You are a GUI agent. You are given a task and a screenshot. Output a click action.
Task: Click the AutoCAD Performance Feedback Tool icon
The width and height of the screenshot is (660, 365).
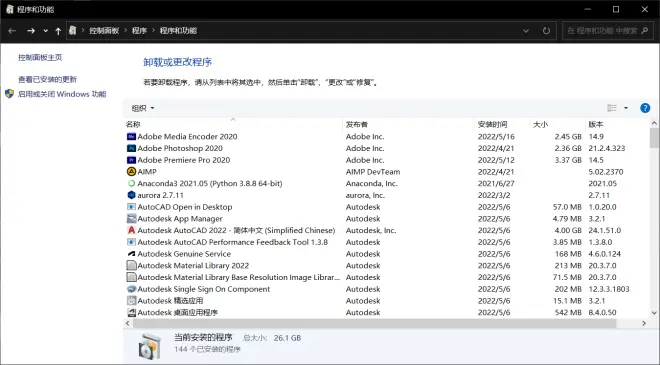pyautogui.click(x=131, y=242)
